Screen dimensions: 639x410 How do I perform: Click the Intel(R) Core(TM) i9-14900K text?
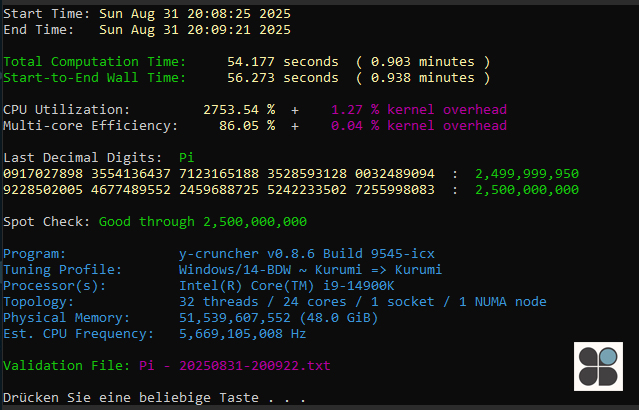coord(287,286)
